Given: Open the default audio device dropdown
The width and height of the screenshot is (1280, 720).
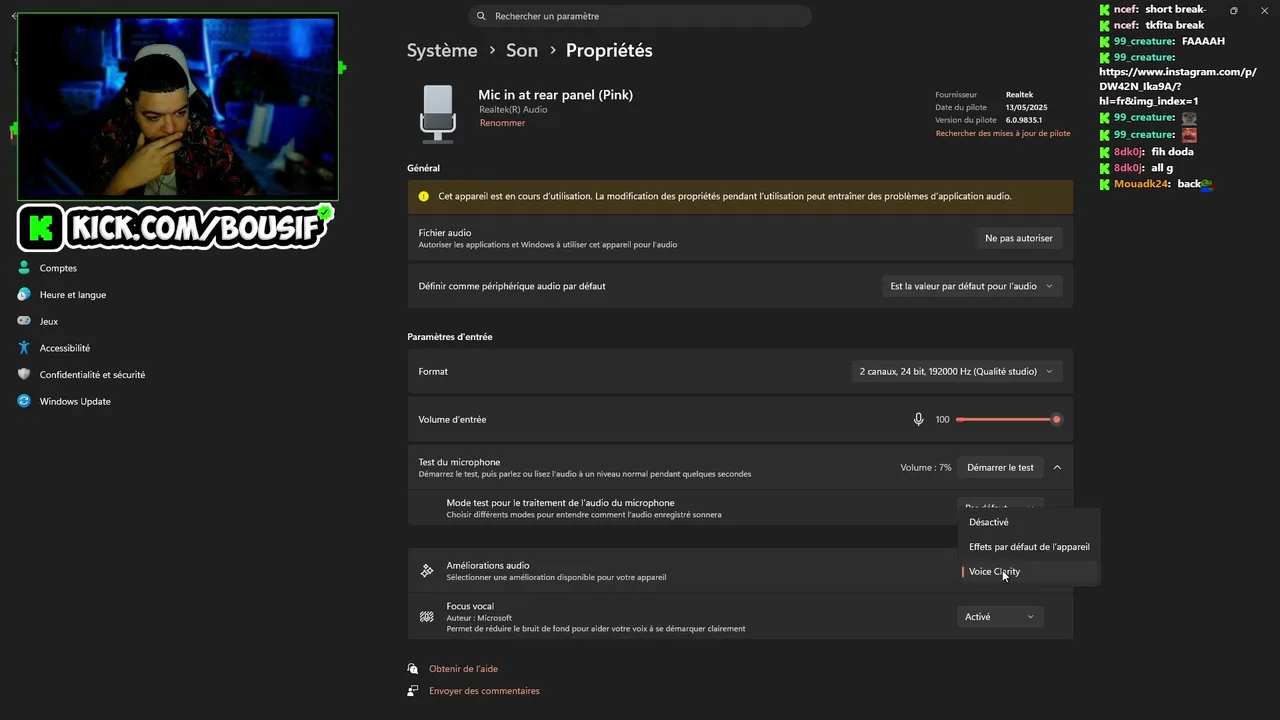Looking at the screenshot, I should (971, 286).
